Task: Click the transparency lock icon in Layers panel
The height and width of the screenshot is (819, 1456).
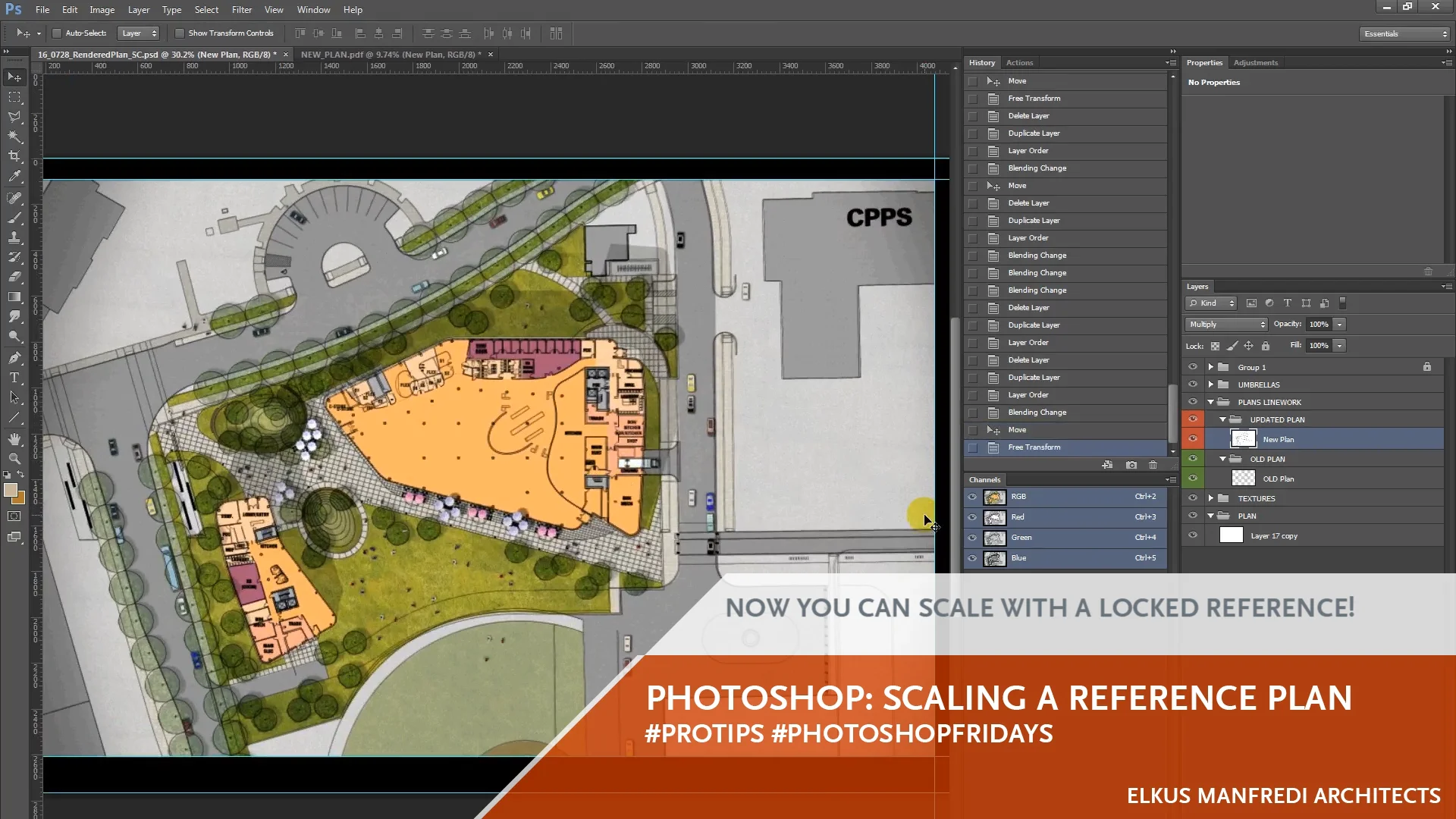Action: point(1214,345)
